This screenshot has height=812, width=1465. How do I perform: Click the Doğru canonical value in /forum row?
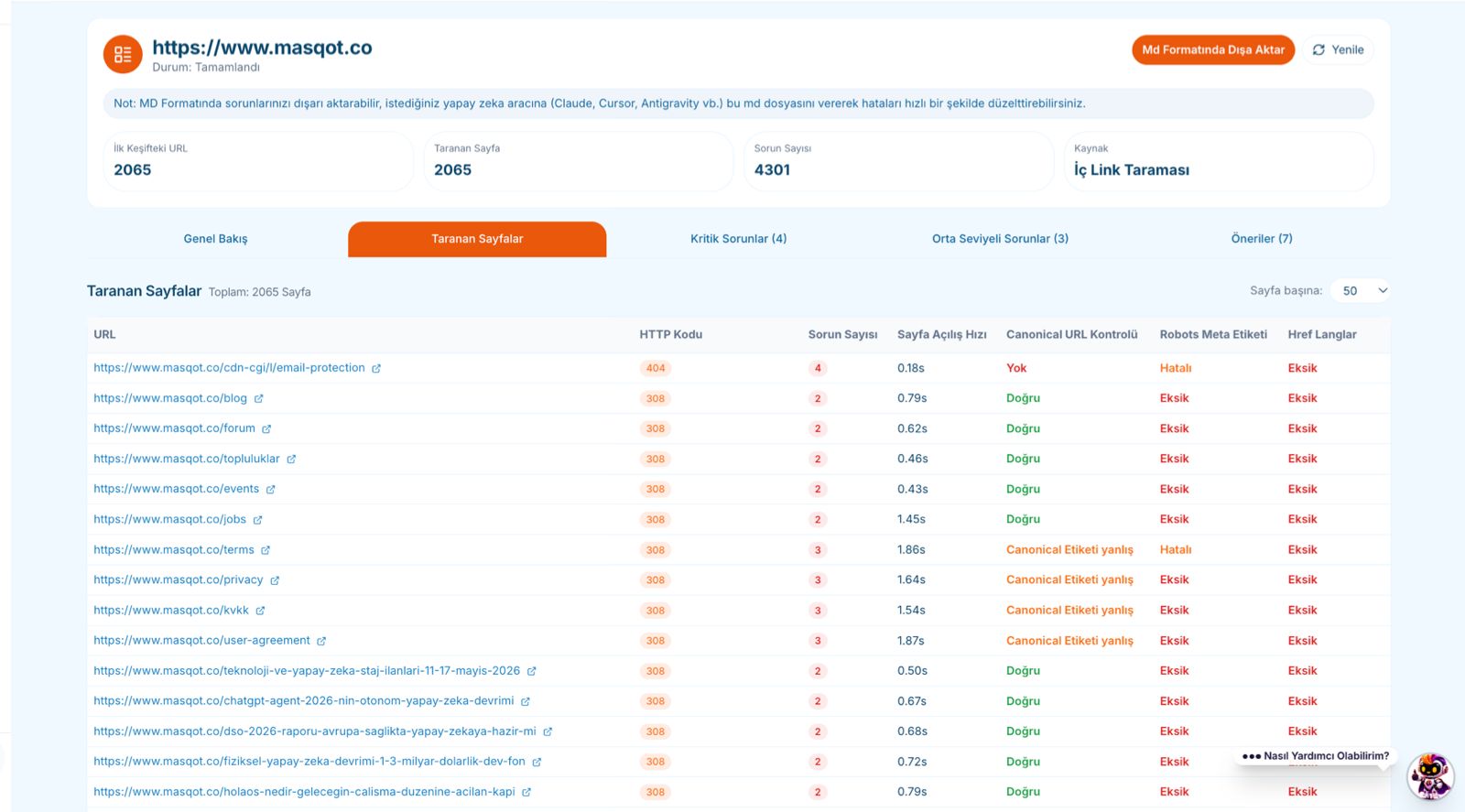[1023, 428]
